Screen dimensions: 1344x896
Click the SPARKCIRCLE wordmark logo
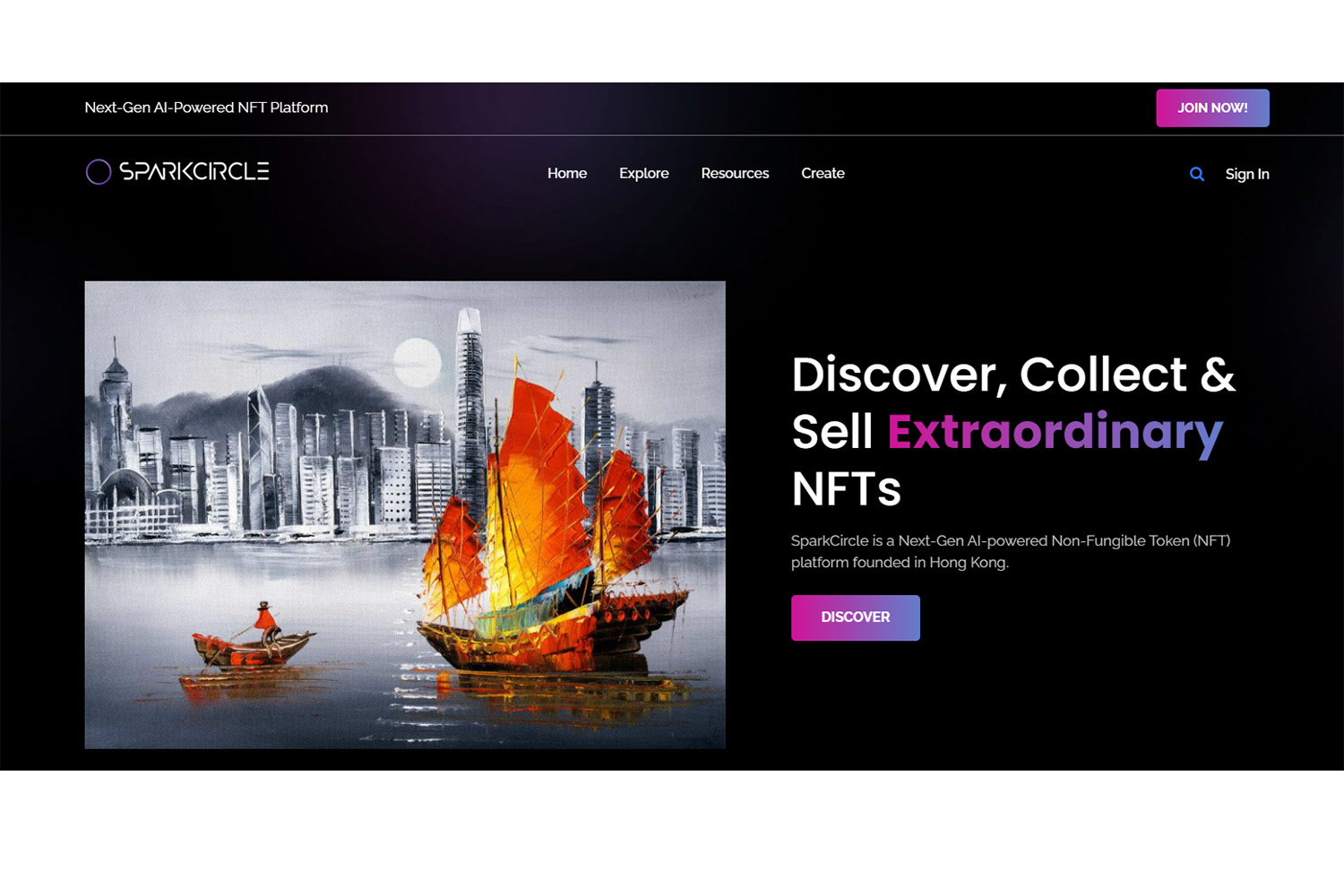pyautogui.click(x=194, y=171)
